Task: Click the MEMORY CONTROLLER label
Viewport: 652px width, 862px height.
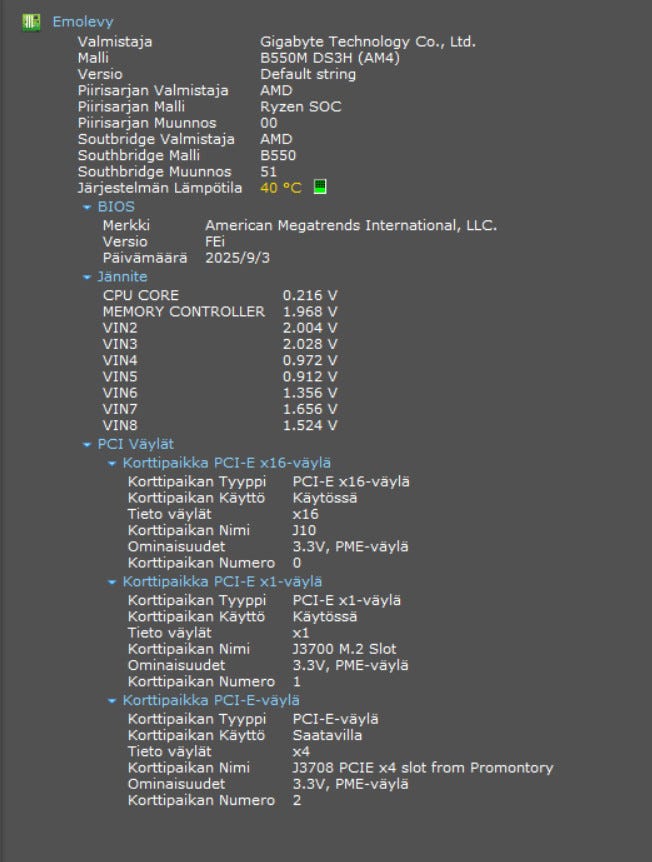Action: pyautogui.click(x=184, y=312)
